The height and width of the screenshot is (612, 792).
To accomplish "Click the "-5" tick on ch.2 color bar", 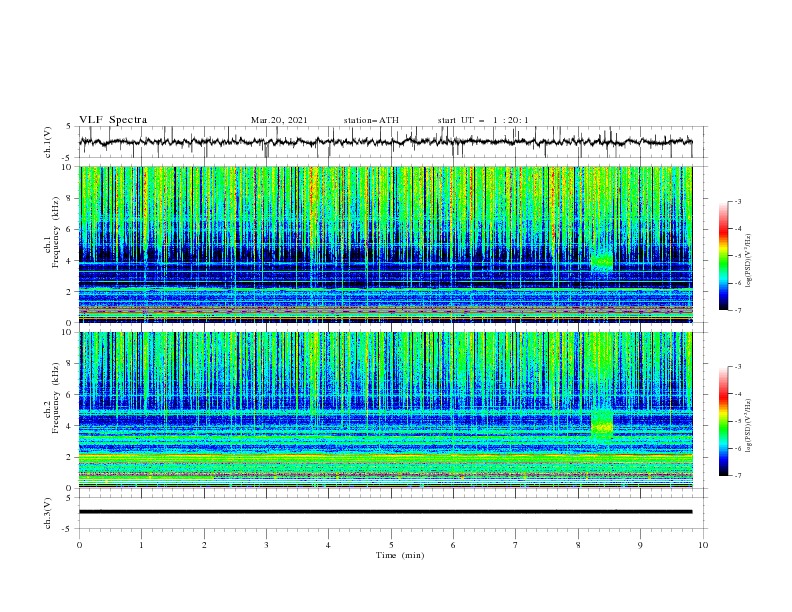I will point(737,421).
